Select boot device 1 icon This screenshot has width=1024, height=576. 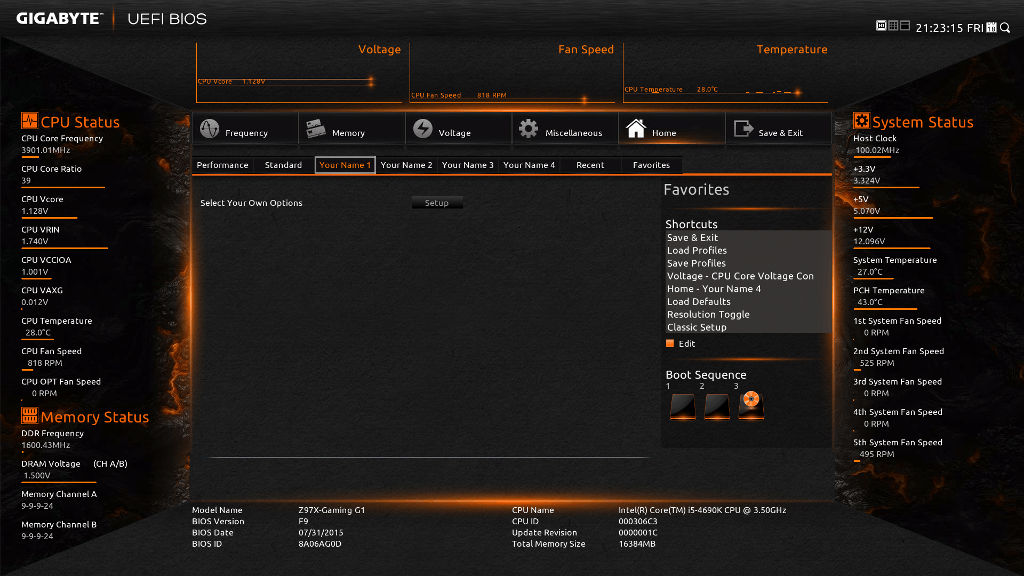pyautogui.click(x=682, y=406)
